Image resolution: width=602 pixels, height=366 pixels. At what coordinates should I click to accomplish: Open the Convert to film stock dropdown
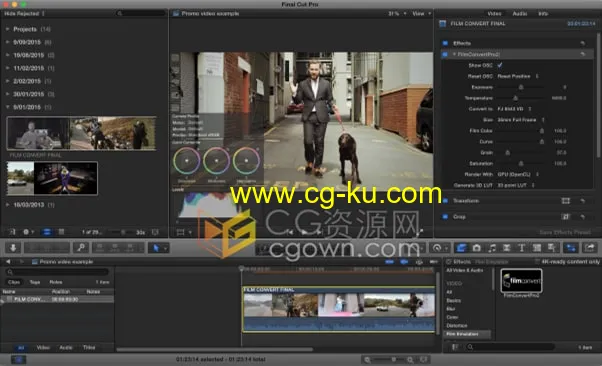514,109
